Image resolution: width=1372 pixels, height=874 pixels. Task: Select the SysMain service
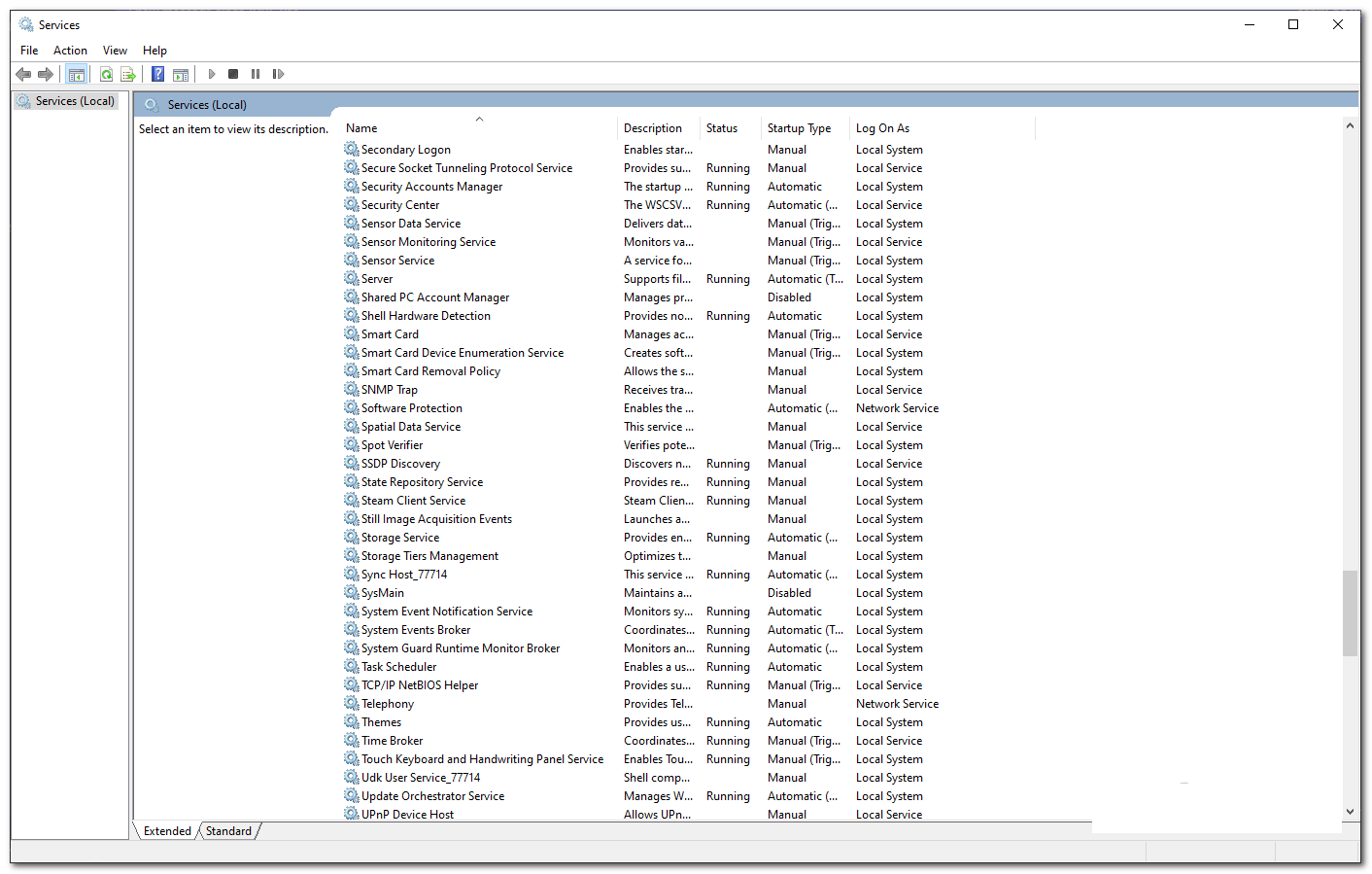(382, 592)
